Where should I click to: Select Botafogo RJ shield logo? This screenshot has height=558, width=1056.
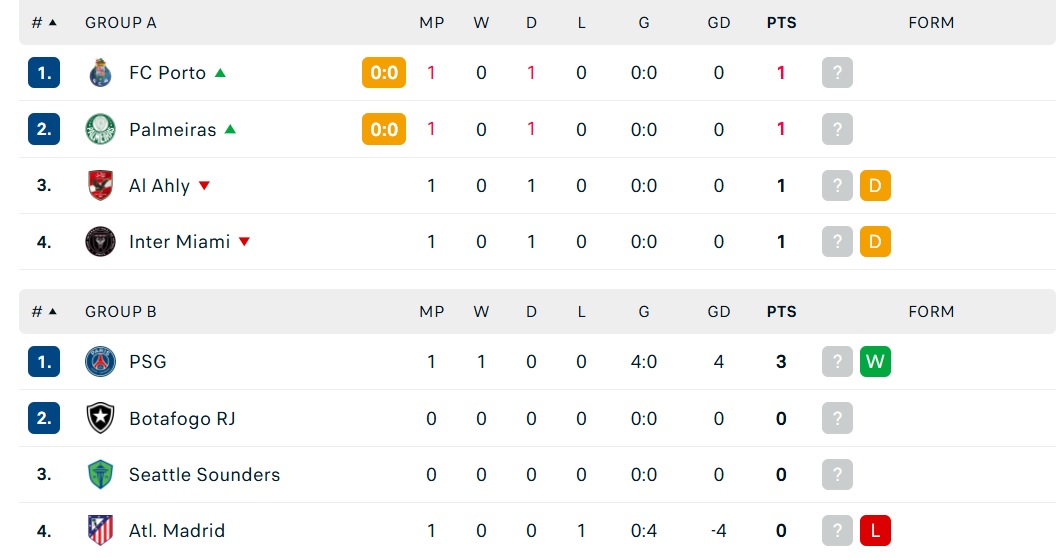(x=100, y=418)
